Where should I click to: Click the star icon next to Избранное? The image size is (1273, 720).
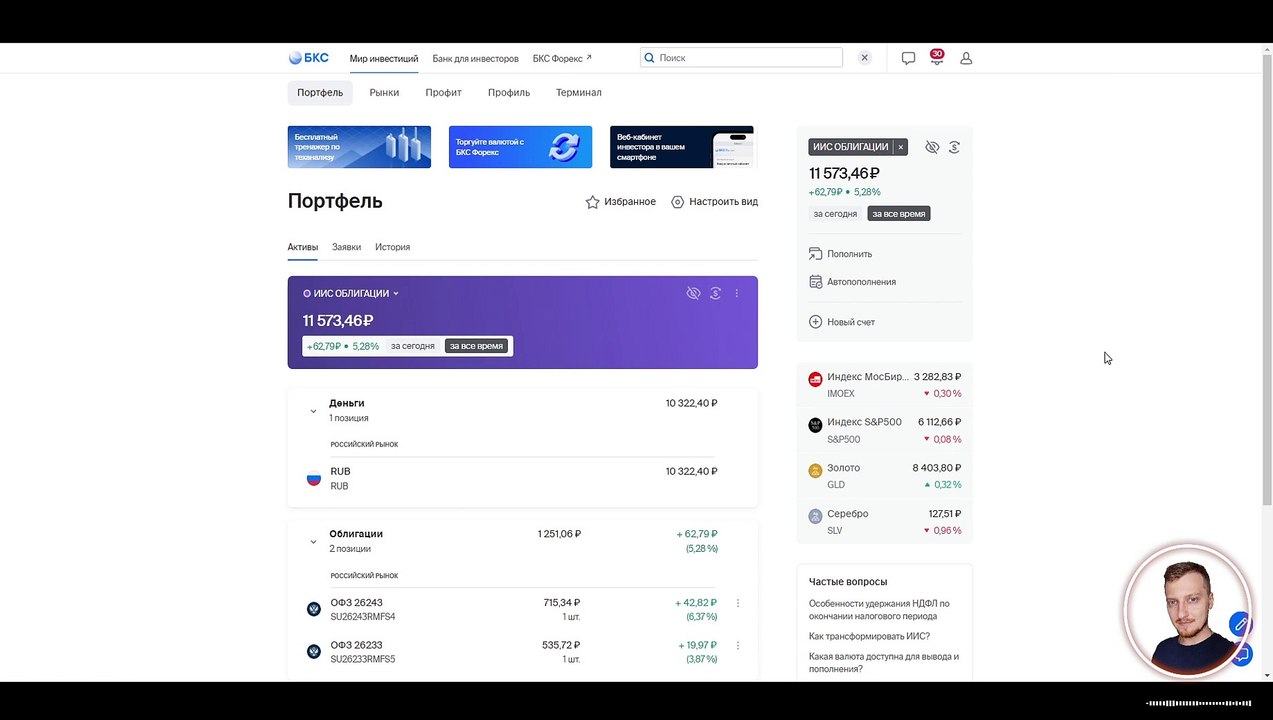tap(592, 202)
